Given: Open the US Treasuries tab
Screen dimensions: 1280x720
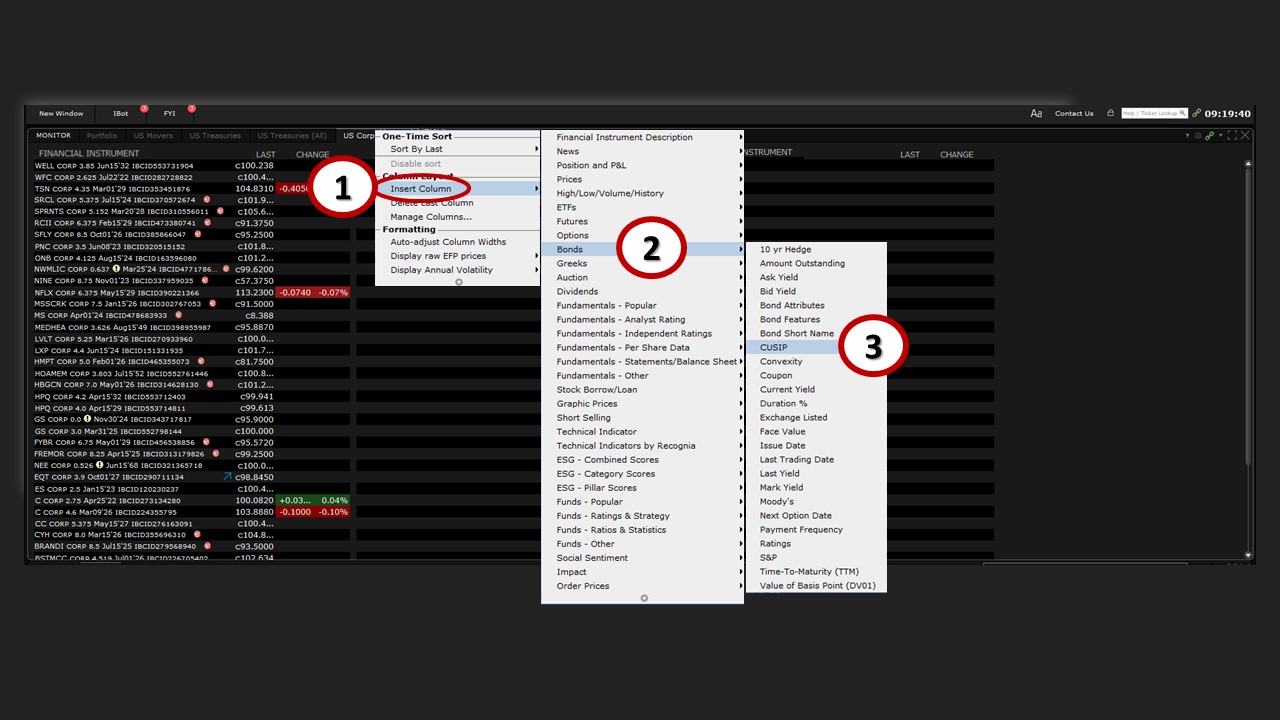Looking at the screenshot, I should tap(215, 136).
